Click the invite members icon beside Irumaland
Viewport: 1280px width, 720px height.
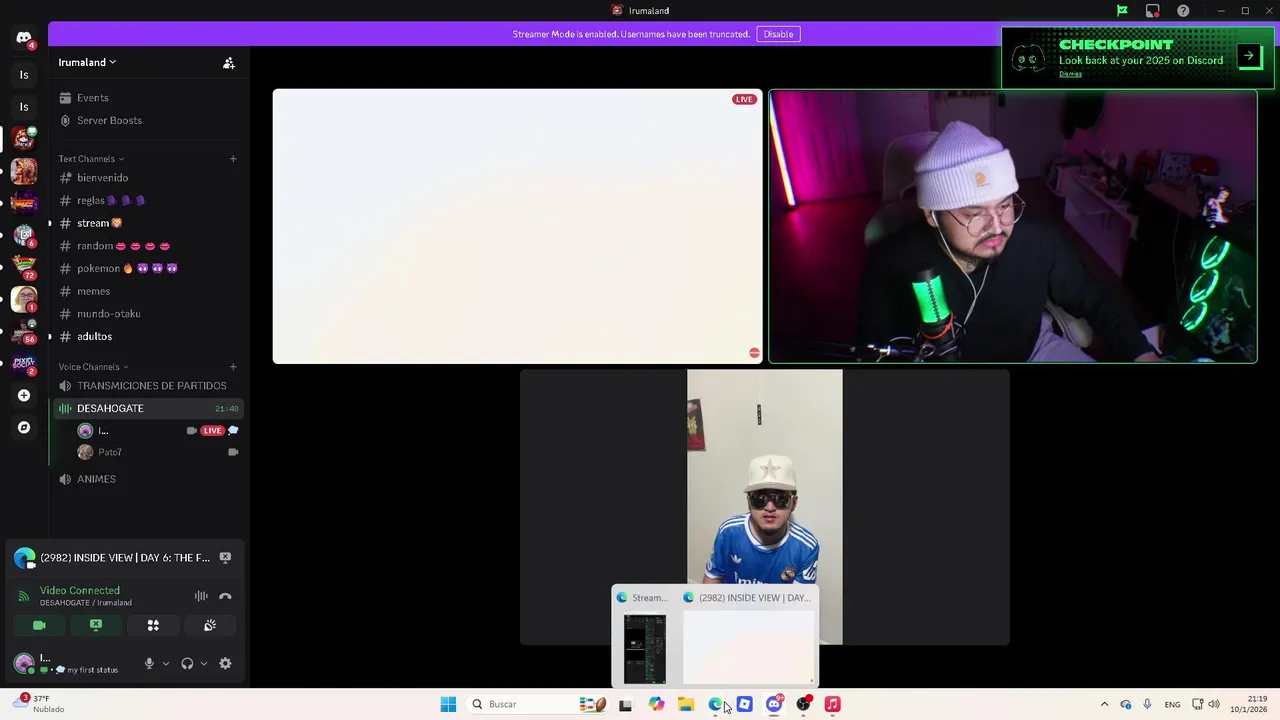coord(229,62)
